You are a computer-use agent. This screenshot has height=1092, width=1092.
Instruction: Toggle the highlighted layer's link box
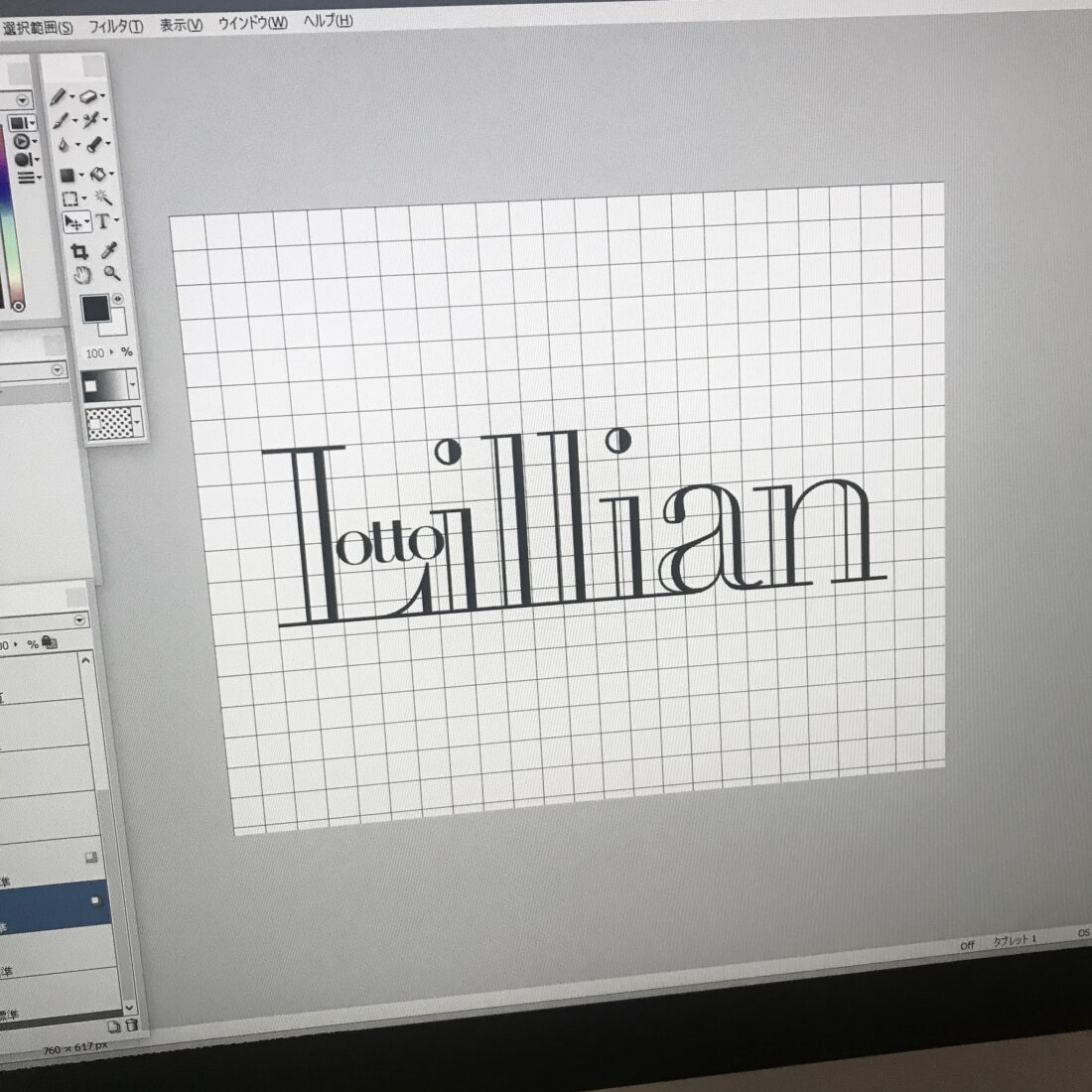tap(96, 900)
